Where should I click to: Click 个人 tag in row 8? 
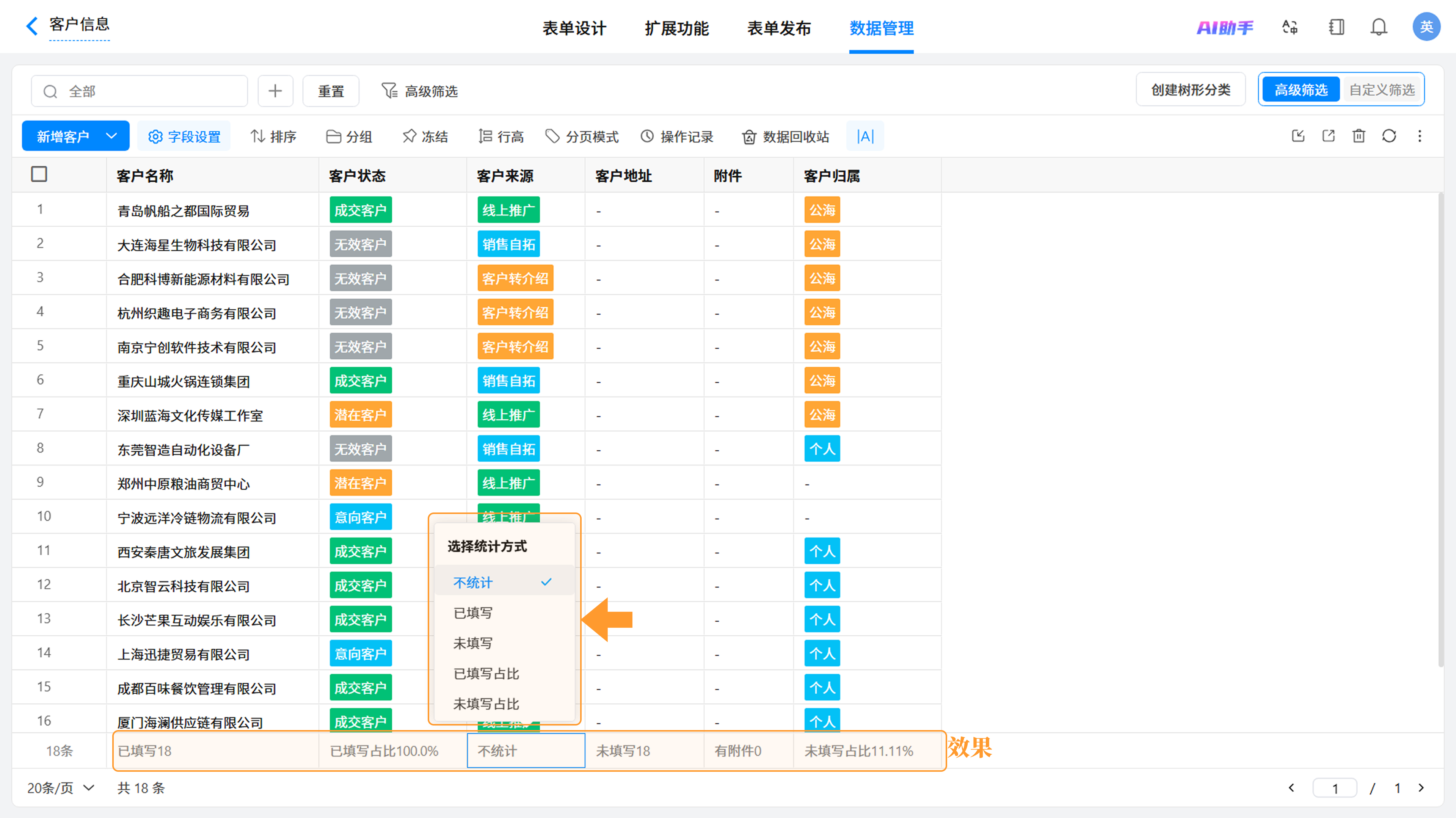[822, 449]
